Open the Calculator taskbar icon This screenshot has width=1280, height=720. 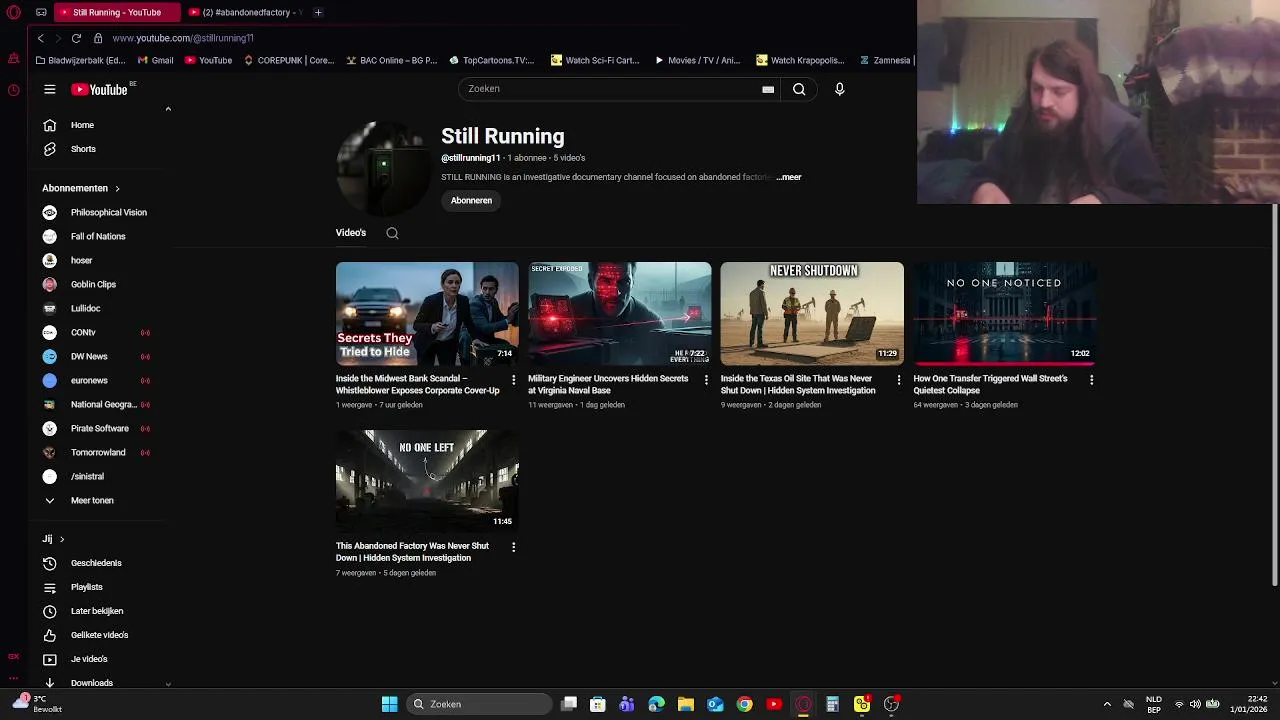click(x=832, y=704)
